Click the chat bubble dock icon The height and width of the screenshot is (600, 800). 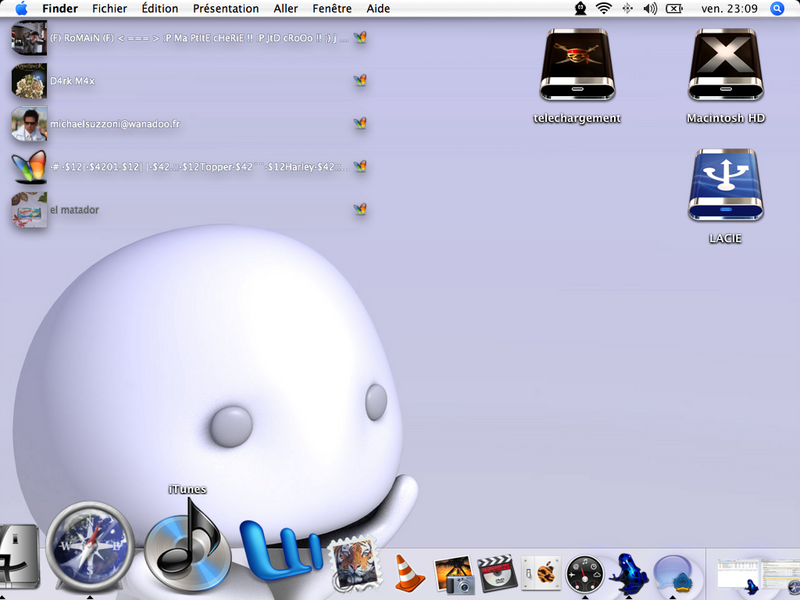pyautogui.click(x=672, y=574)
